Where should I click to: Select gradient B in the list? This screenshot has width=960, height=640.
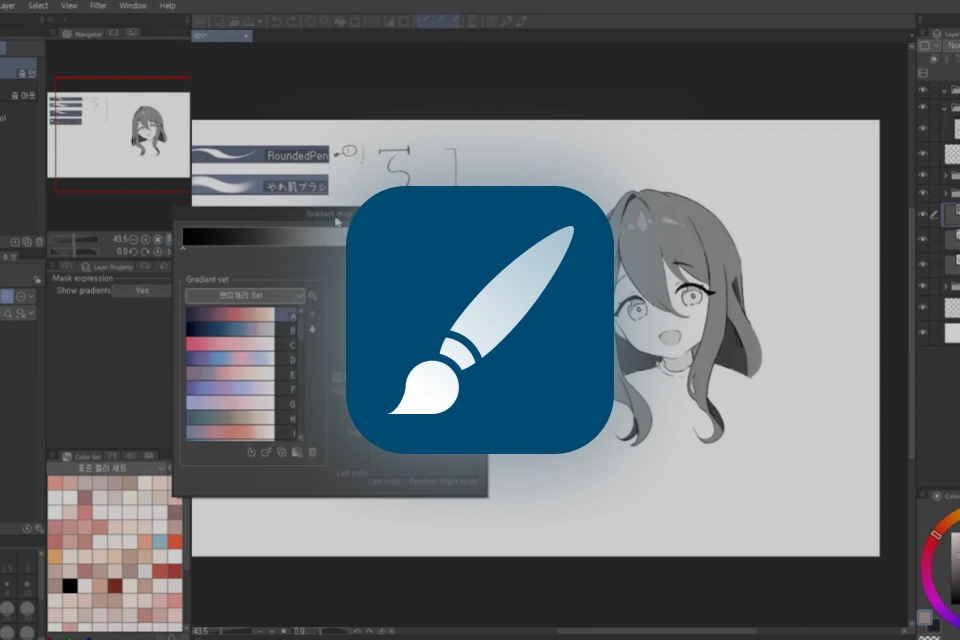coord(242,330)
